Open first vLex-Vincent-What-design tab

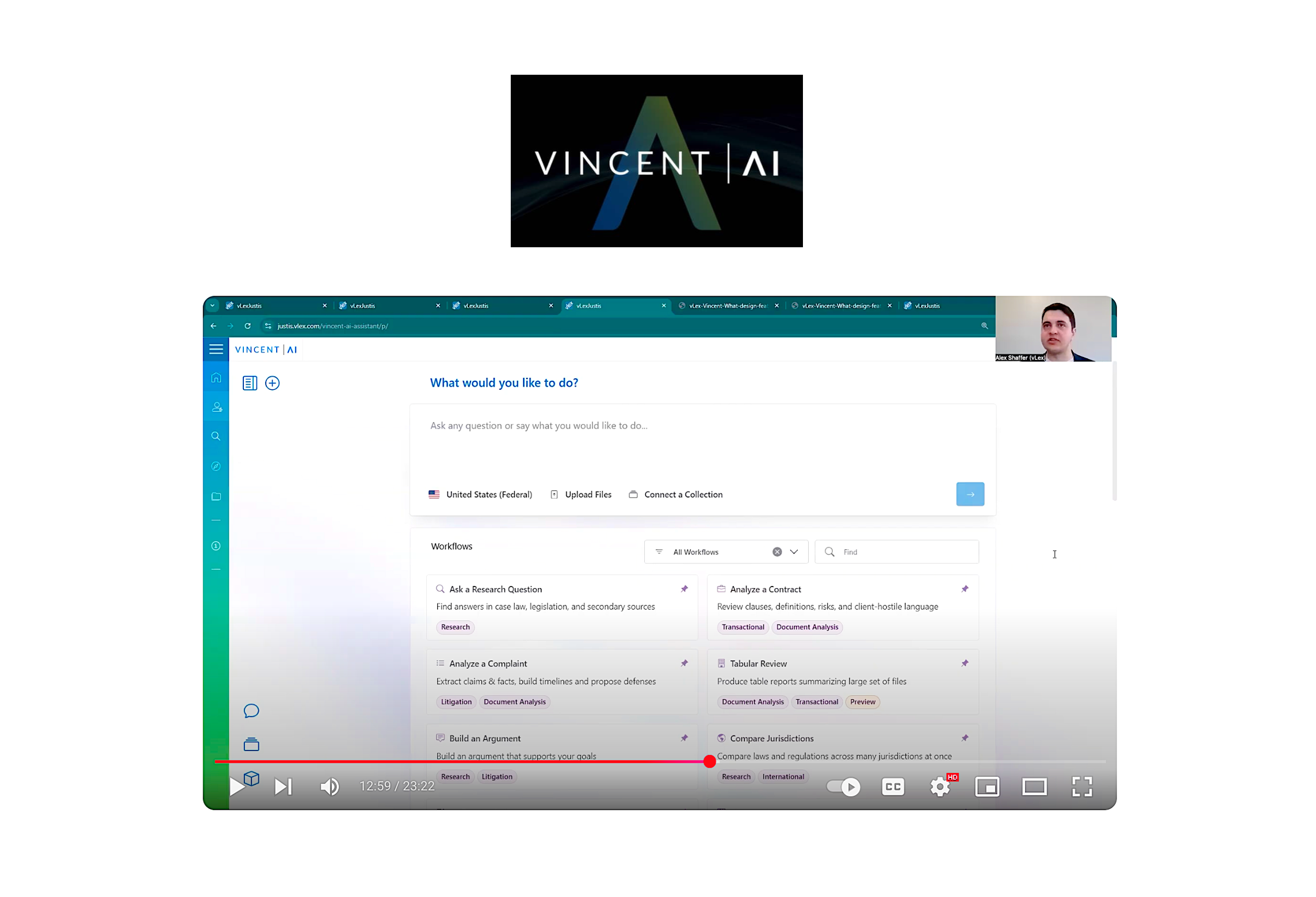coord(729,306)
